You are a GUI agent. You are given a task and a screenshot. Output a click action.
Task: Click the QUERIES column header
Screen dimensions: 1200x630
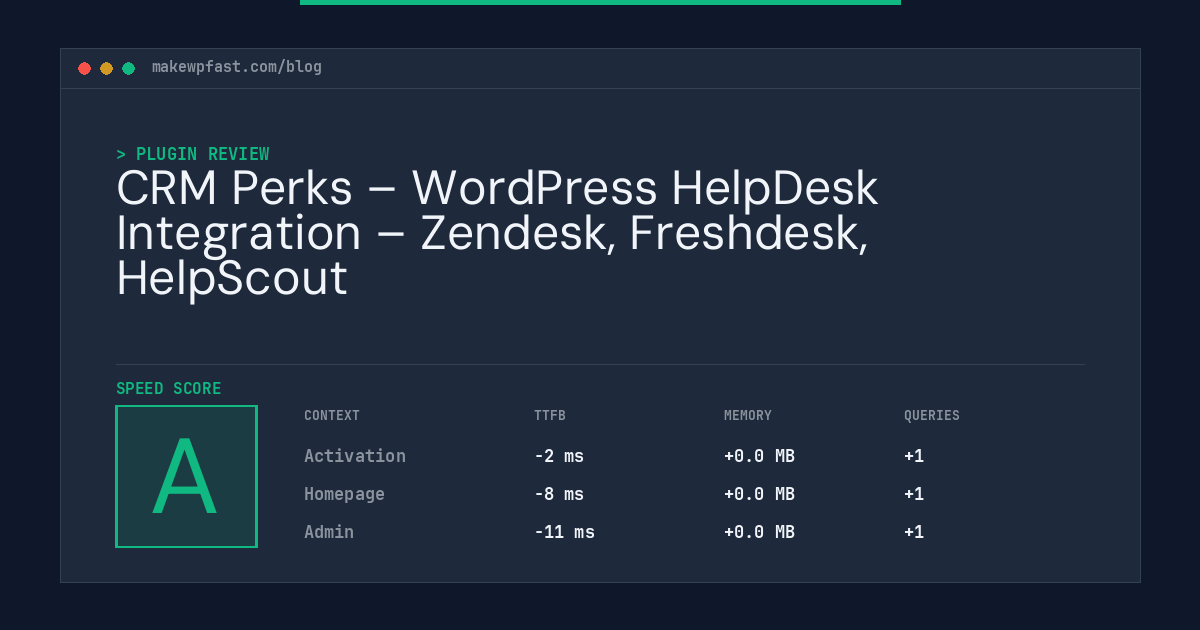932,415
